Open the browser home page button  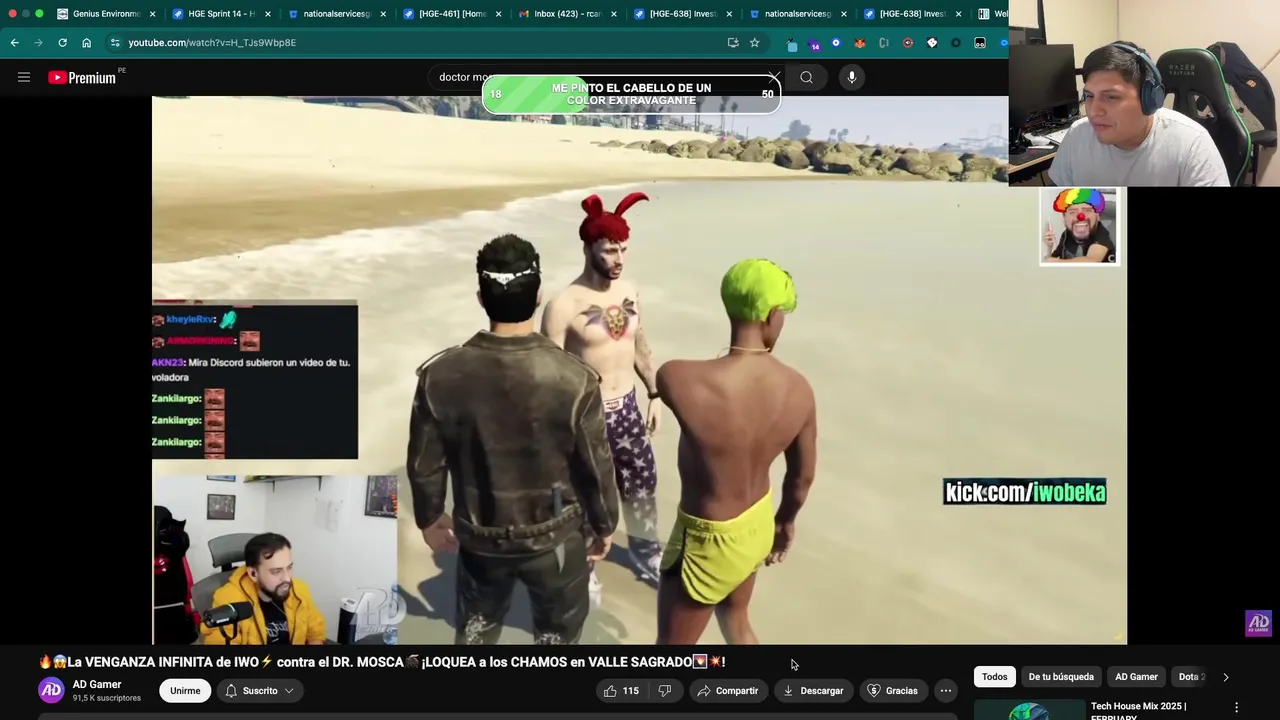pyautogui.click(x=86, y=42)
